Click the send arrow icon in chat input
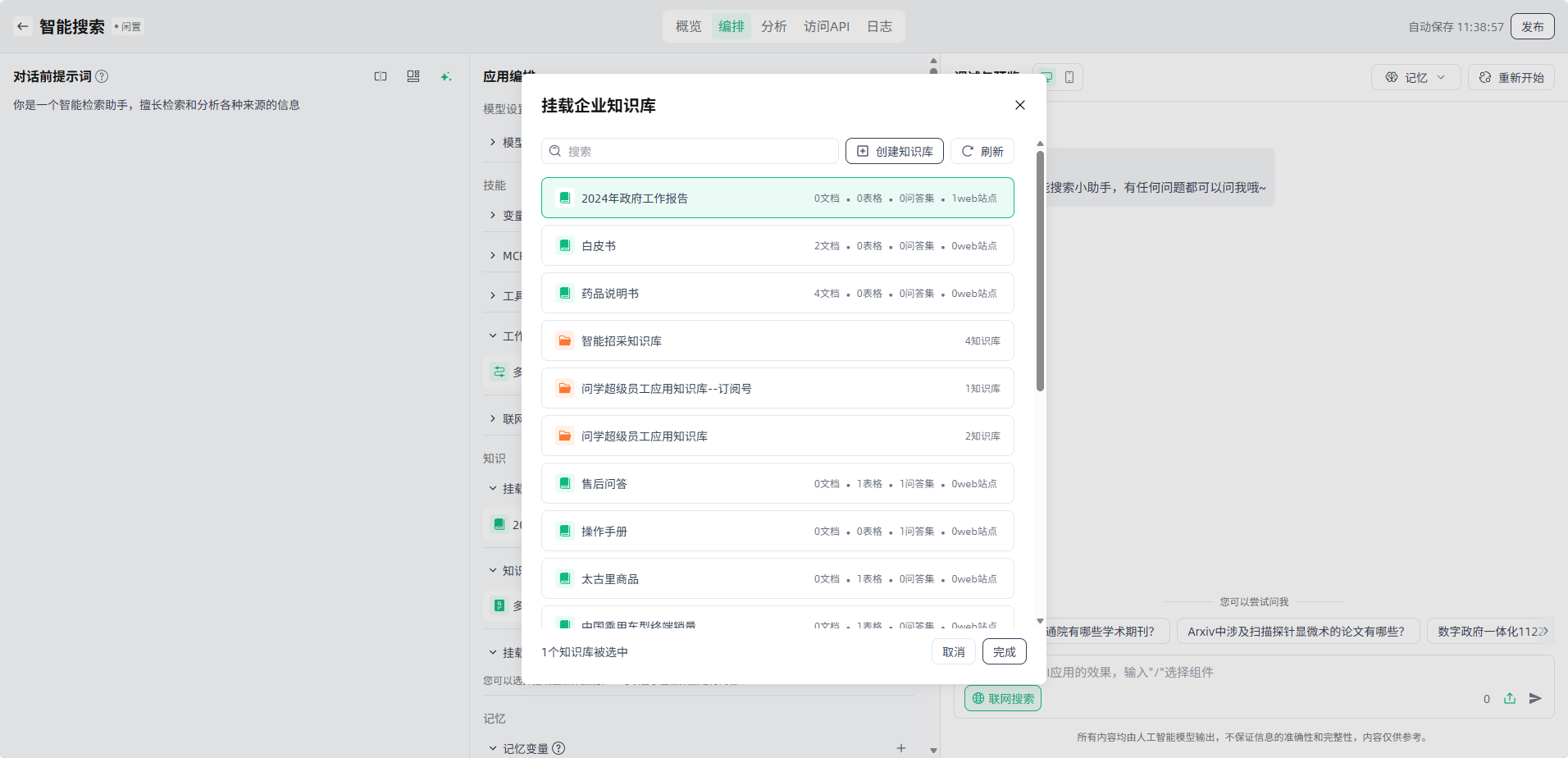Image resolution: width=1568 pixels, height=758 pixels. point(1535,698)
